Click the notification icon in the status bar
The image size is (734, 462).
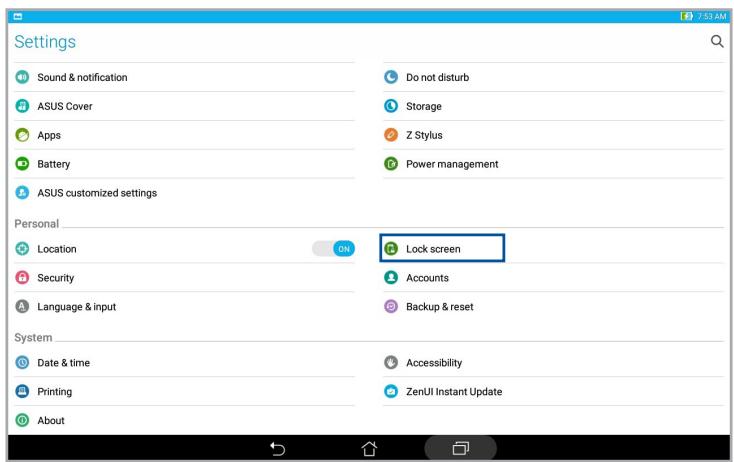(18, 16)
